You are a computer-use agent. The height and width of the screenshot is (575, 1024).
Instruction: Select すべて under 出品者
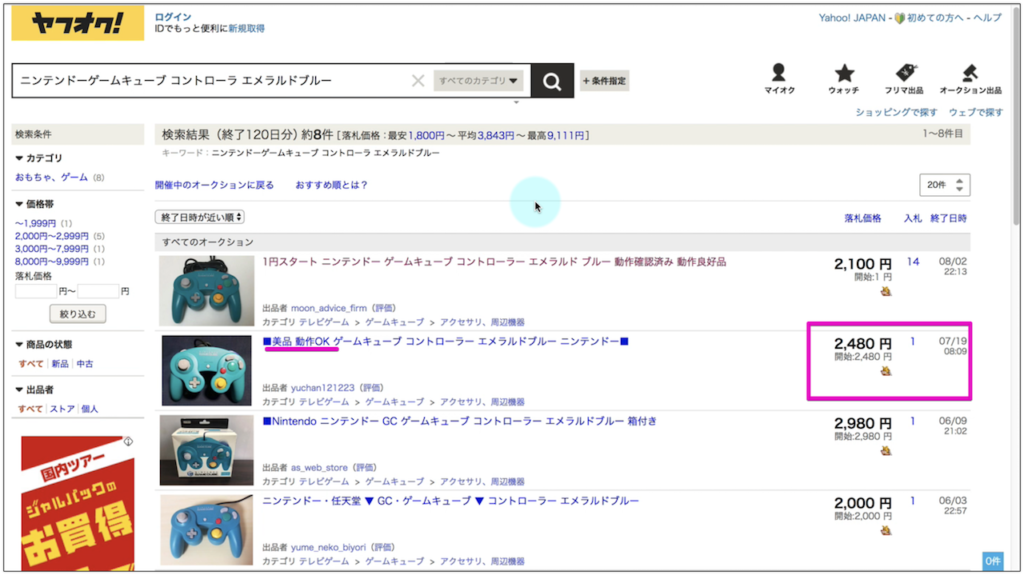coord(31,409)
